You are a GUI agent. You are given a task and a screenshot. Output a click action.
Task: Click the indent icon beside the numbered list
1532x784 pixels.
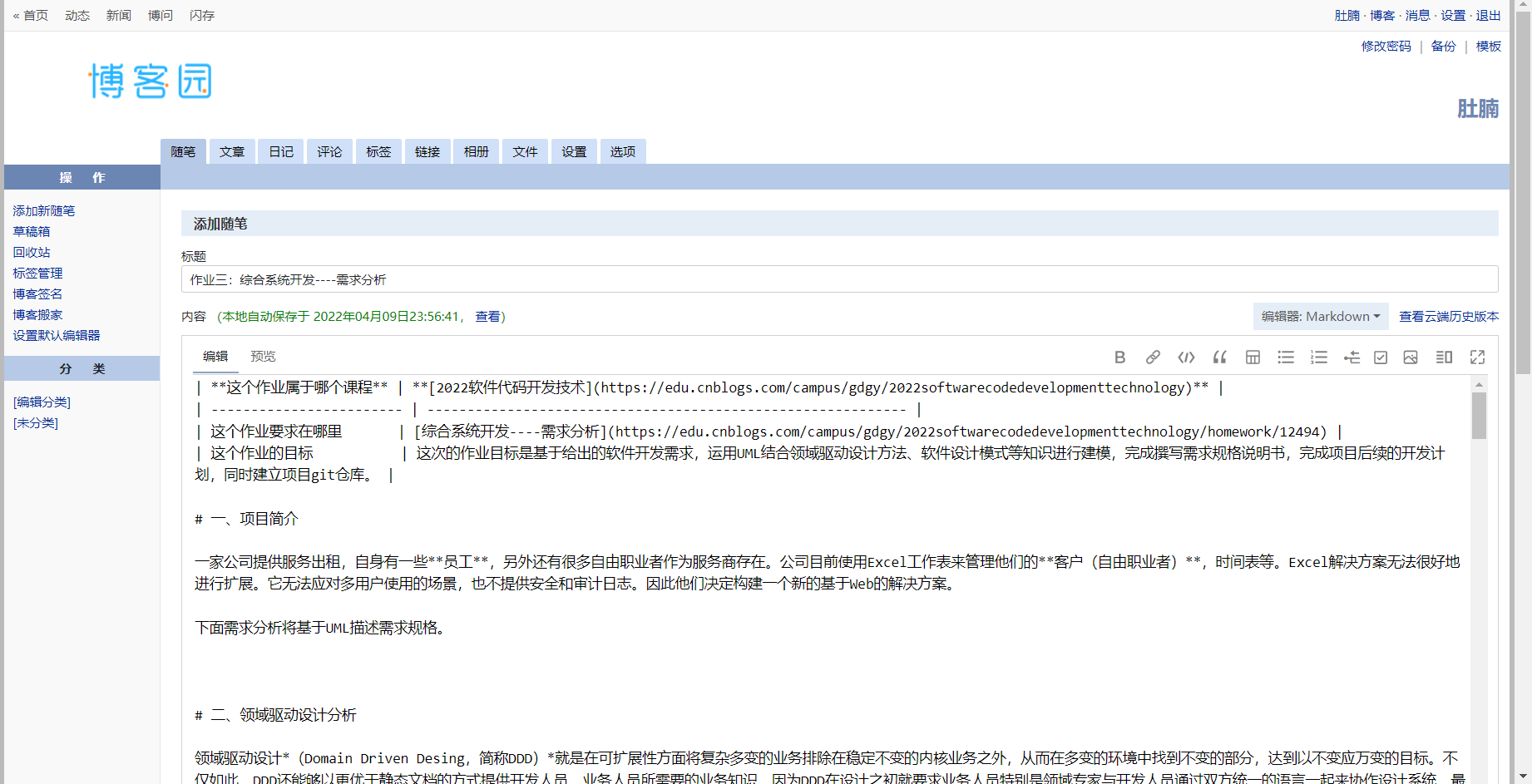(1352, 357)
